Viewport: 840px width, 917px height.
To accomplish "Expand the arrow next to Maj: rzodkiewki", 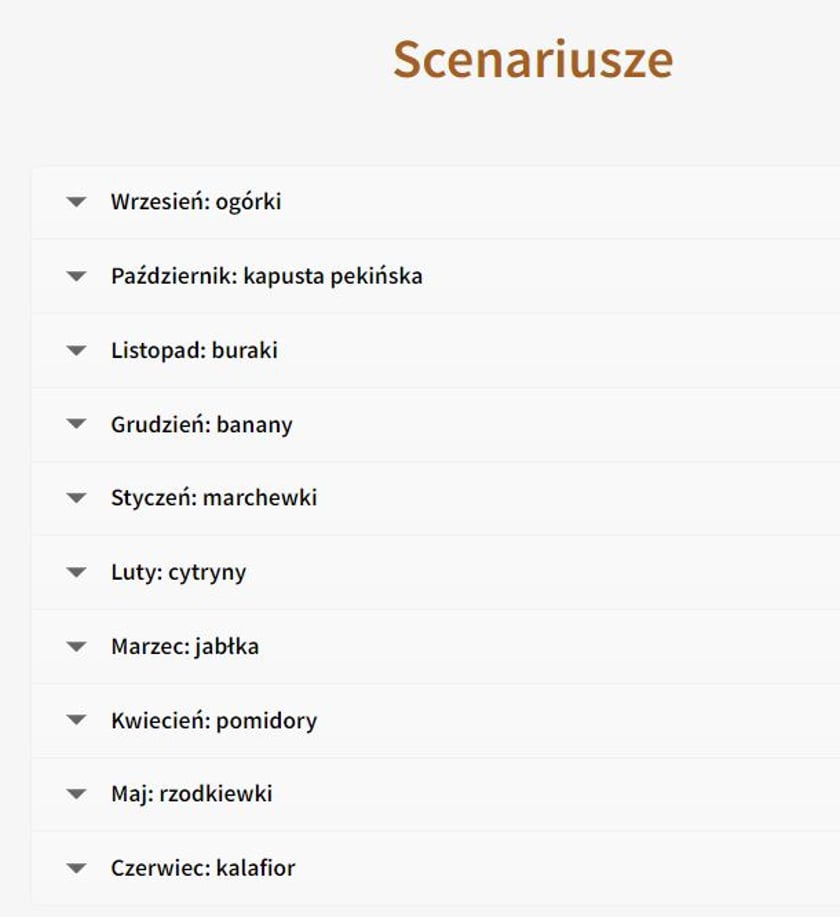I will pos(76,794).
